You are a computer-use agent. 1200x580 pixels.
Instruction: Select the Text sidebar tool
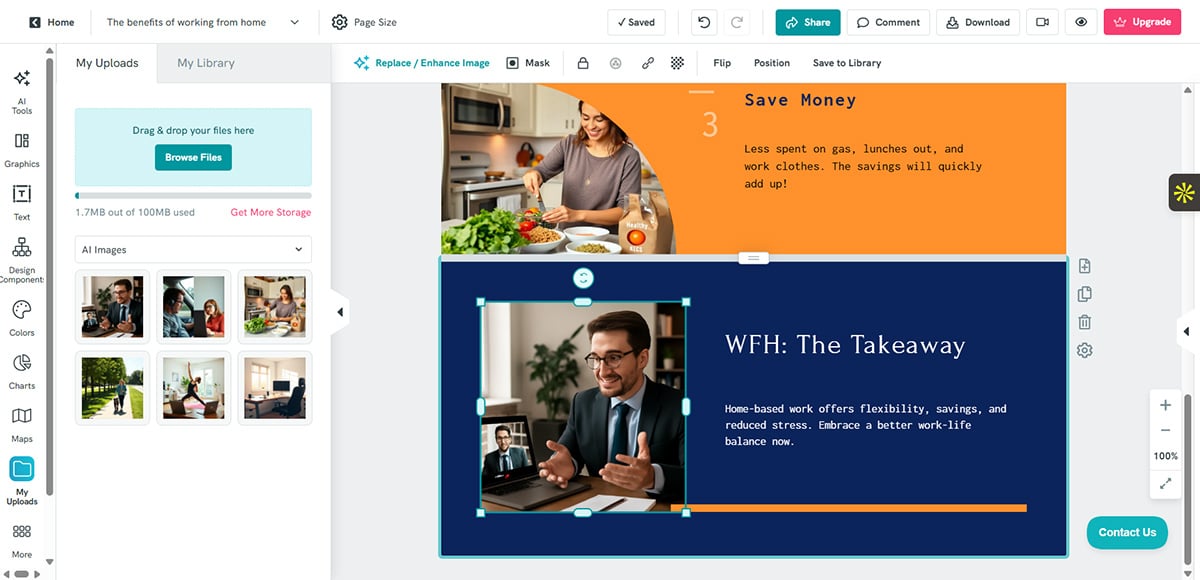21,200
